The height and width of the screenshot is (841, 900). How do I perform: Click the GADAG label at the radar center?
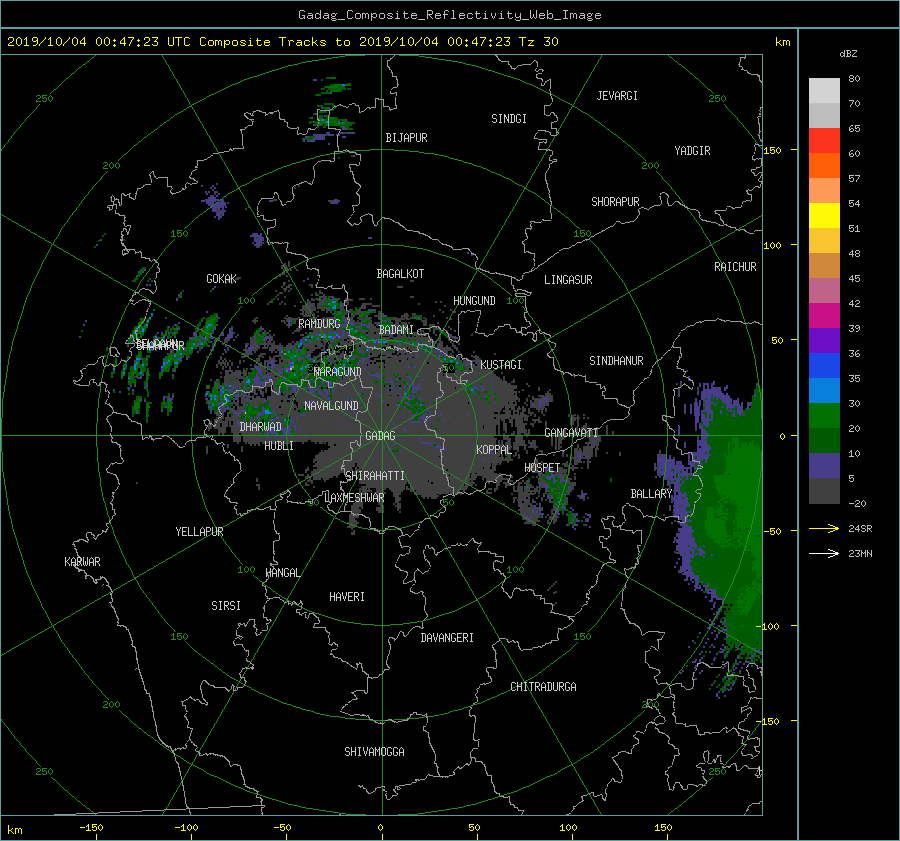click(x=380, y=436)
